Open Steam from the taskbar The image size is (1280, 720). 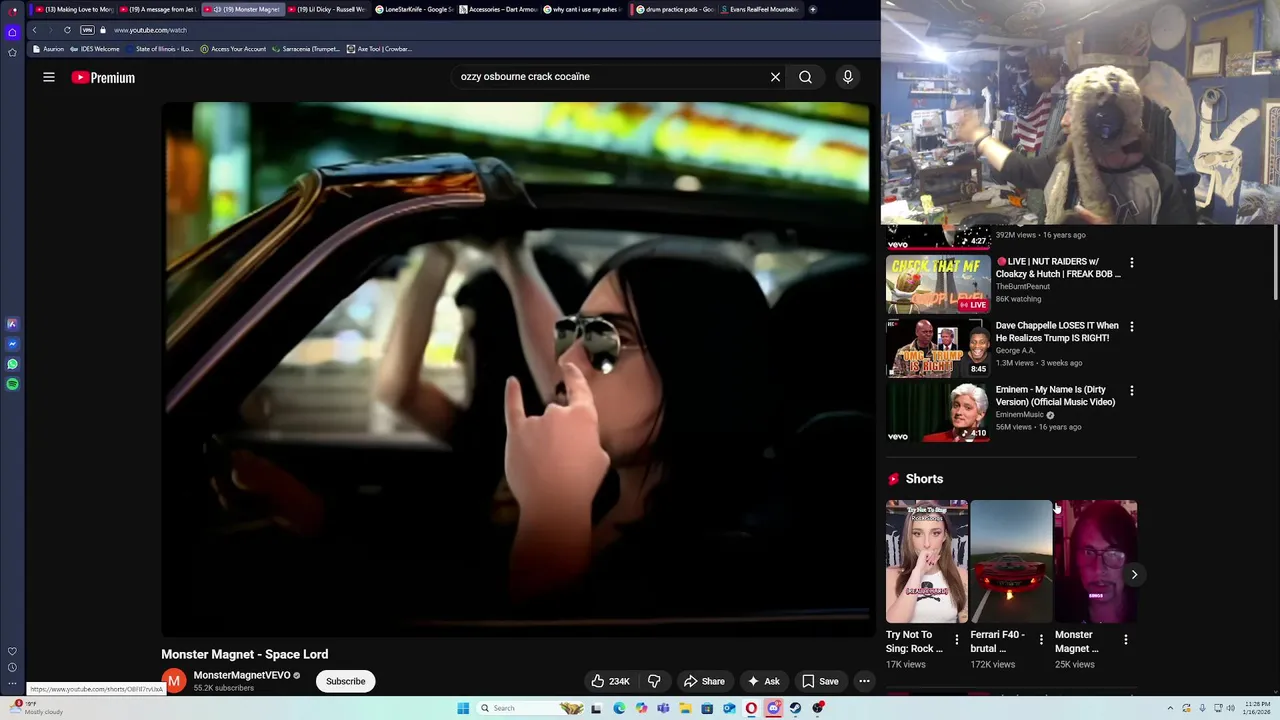coord(795,708)
